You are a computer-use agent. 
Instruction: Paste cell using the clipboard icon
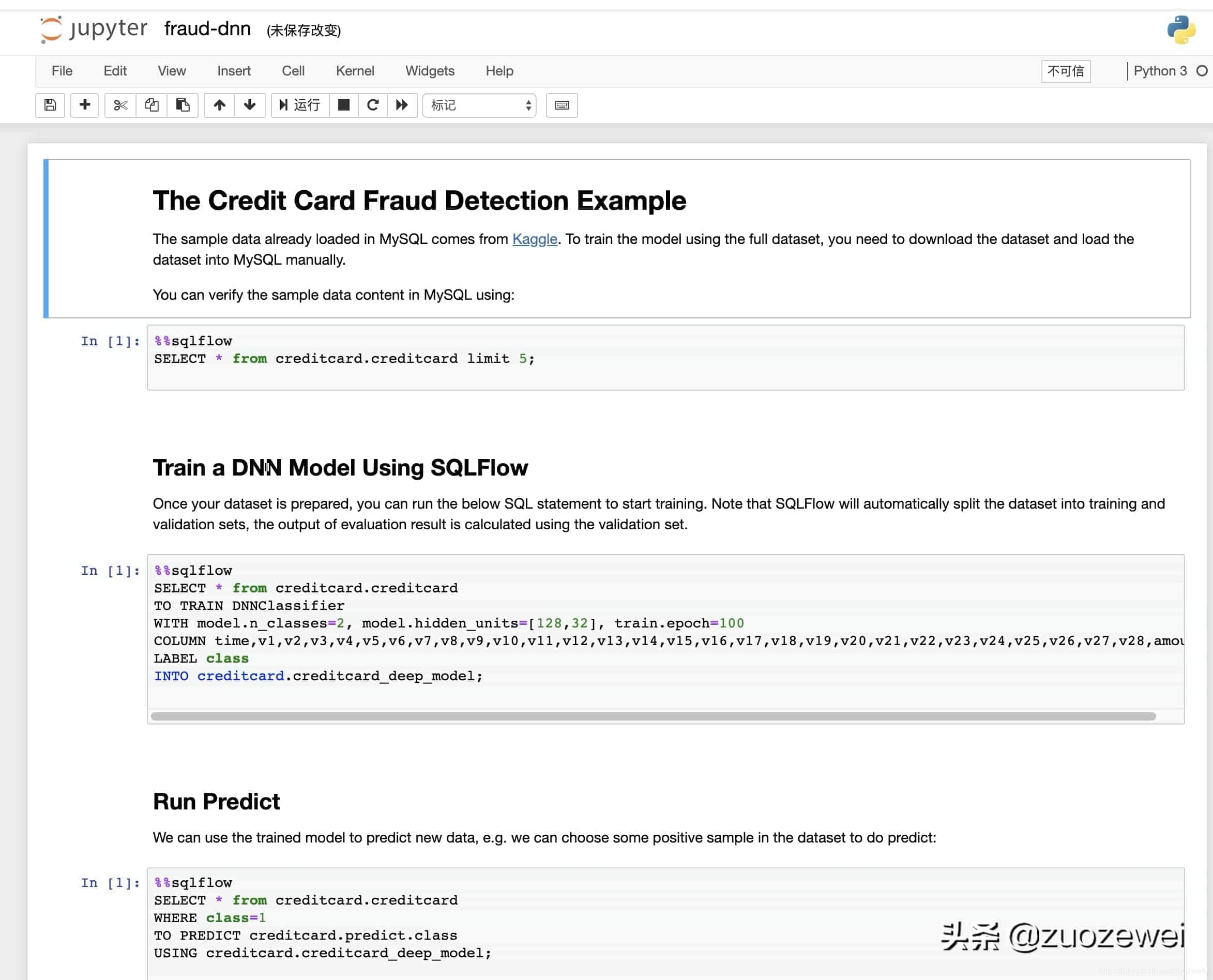pyautogui.click(x=183, y=105)
